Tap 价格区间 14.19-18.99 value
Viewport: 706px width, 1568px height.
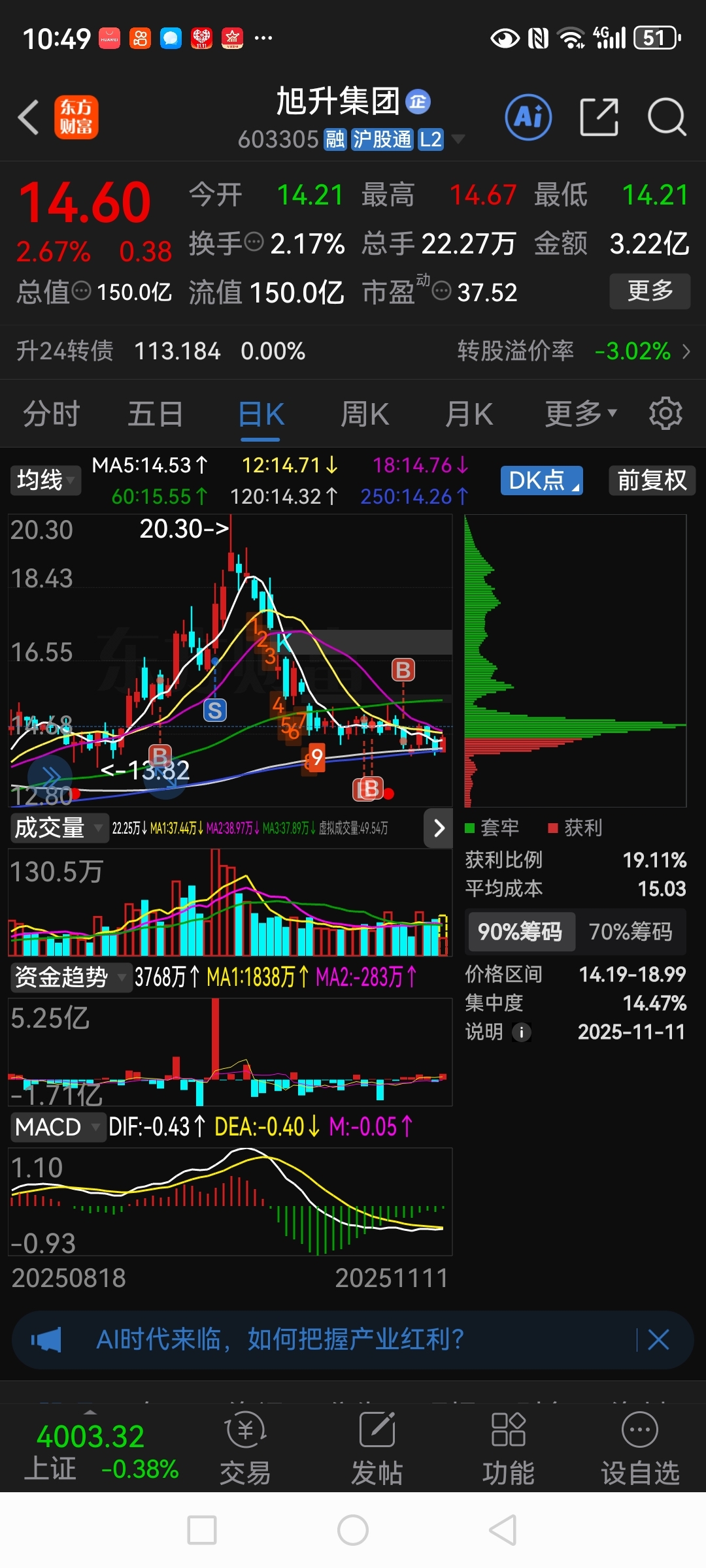(x=632, y=975)
